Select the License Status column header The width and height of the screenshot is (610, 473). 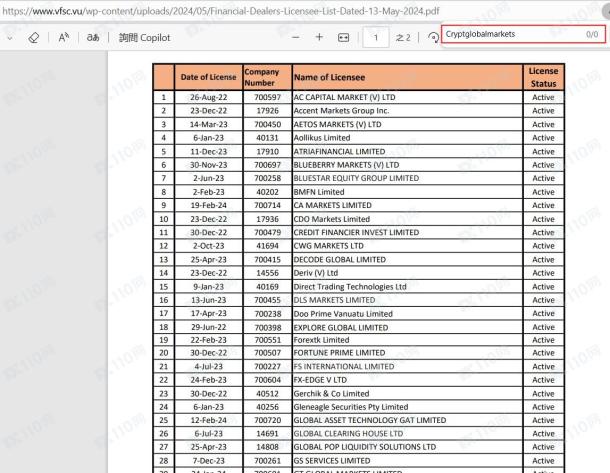543,77
